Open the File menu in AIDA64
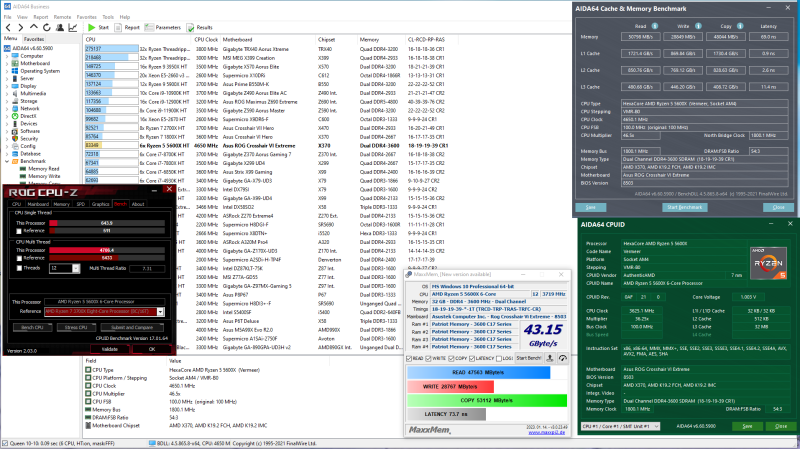This screenshot has width=800, height=449. pyautogui.click(x=8, y=17)
